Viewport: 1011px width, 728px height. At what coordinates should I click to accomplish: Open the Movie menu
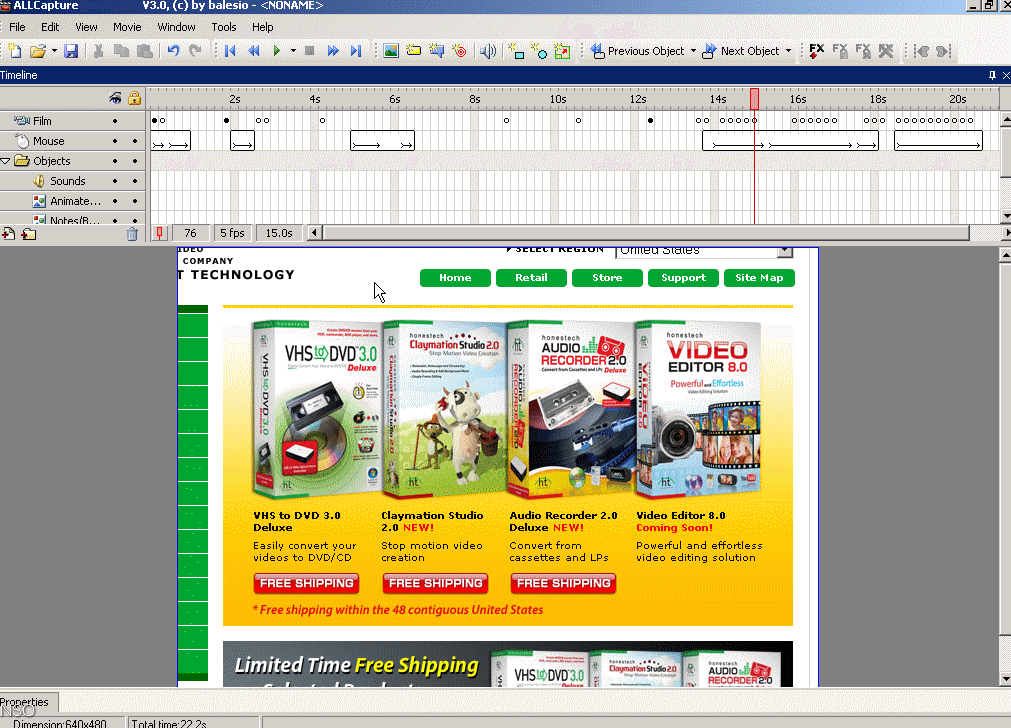point(127,27)
